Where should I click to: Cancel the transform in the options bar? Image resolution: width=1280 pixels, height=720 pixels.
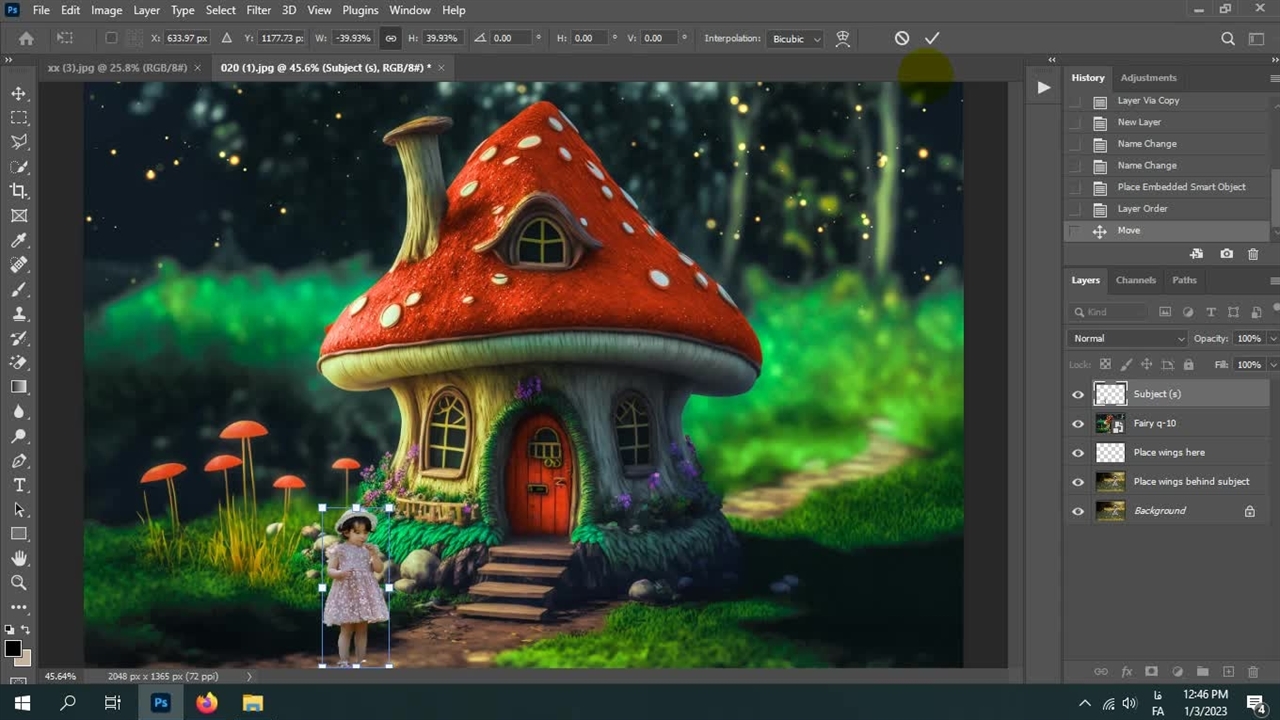click(x=902, y=38)
